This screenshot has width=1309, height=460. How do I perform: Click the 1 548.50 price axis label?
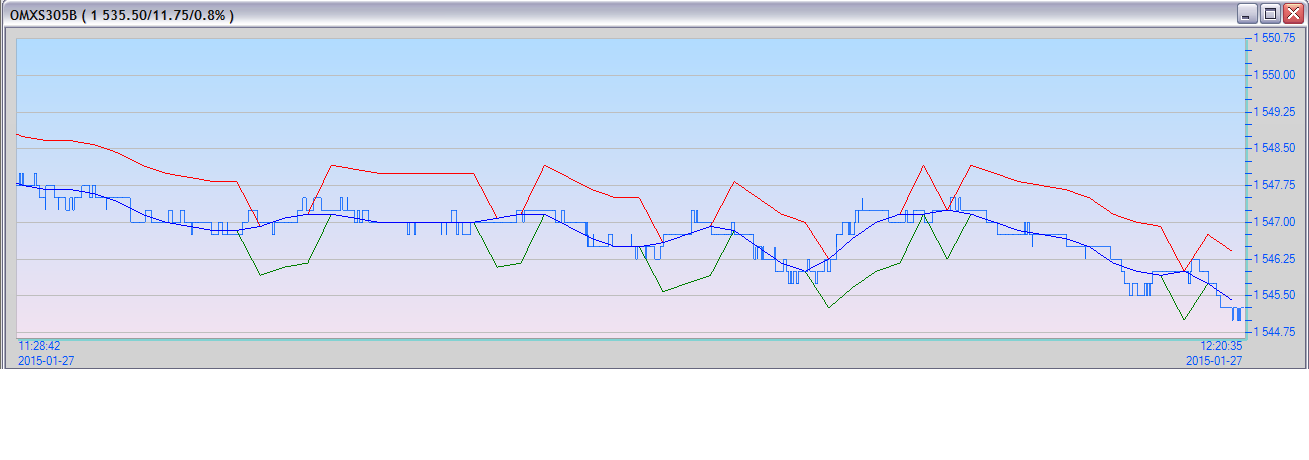click(1274, 148)
